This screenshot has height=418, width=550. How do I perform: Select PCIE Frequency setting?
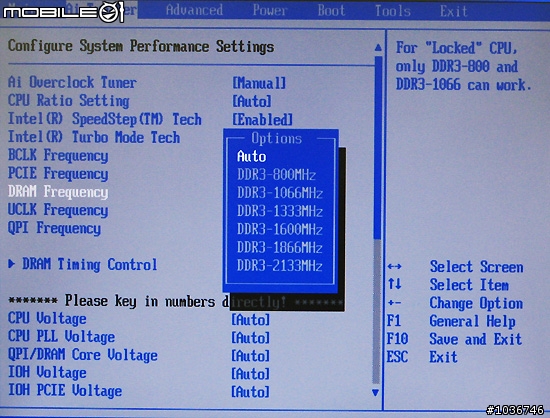pos(58,174)
